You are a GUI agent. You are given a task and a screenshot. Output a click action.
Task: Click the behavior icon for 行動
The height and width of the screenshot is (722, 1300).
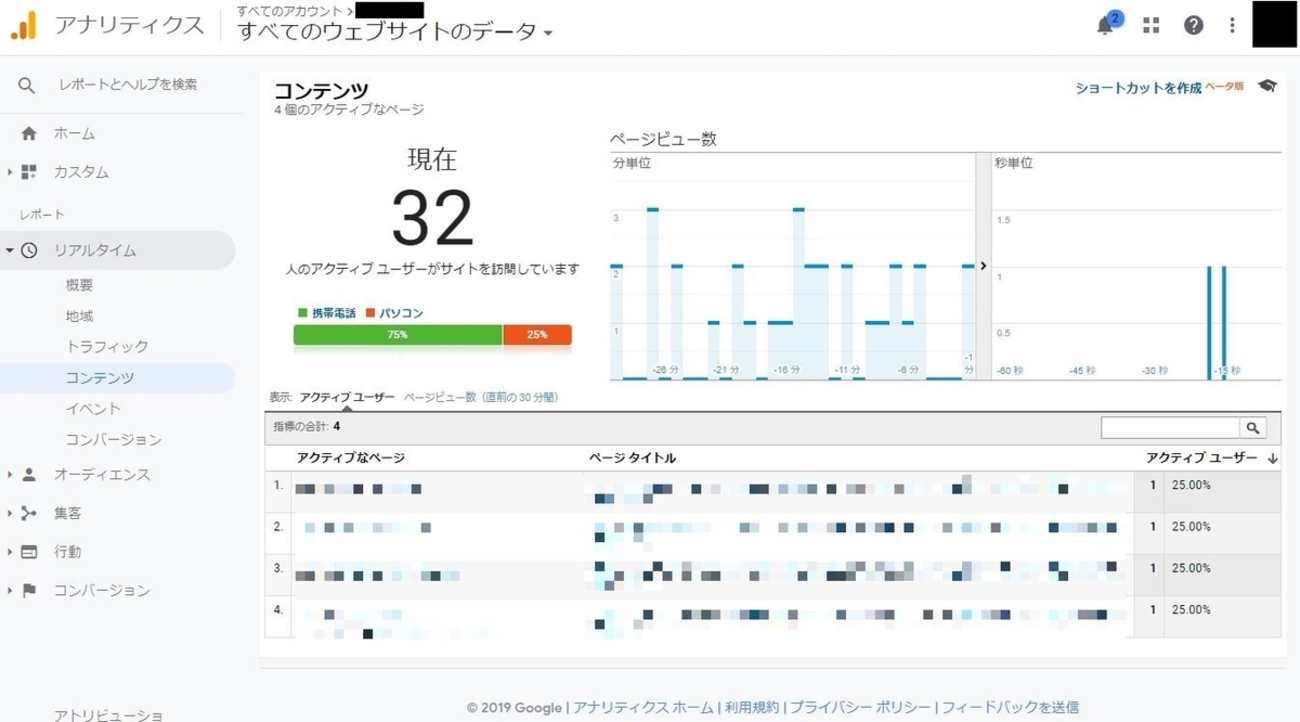[x=29, y=551]
